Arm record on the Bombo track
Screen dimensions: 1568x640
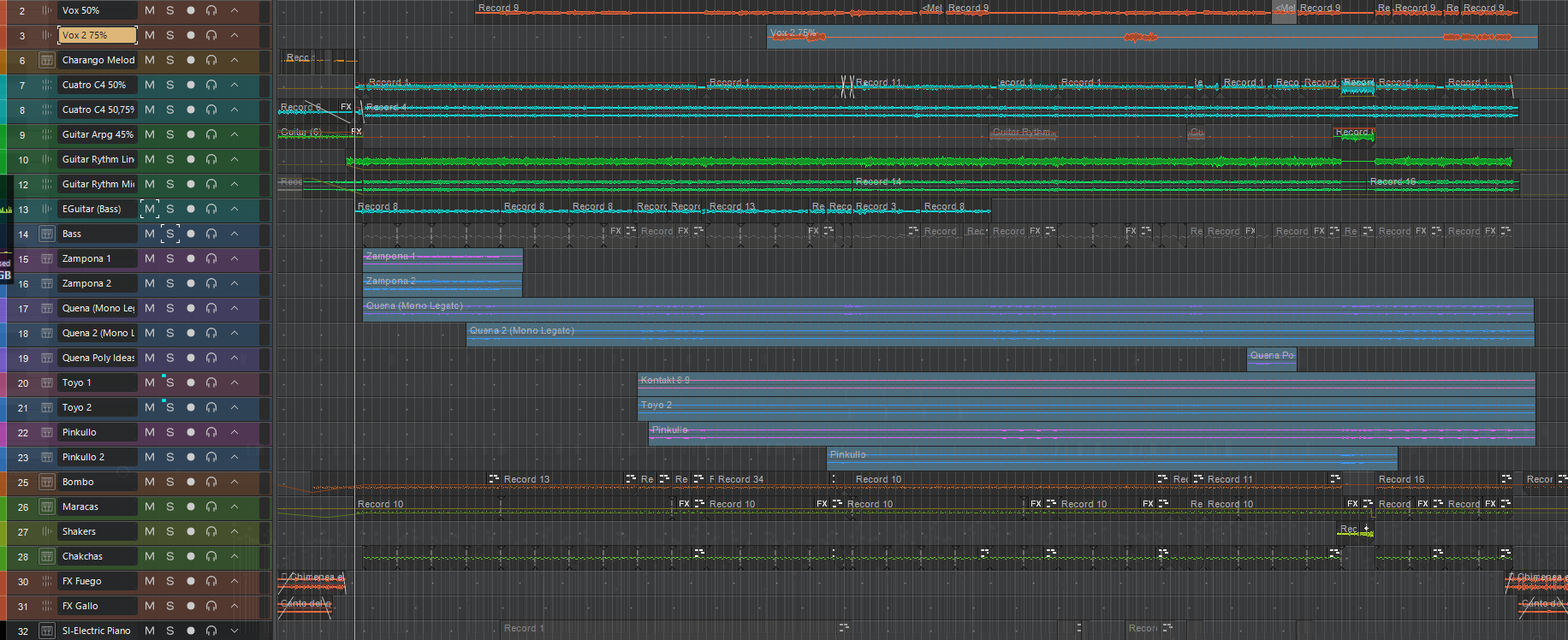[x=191, y=482]
